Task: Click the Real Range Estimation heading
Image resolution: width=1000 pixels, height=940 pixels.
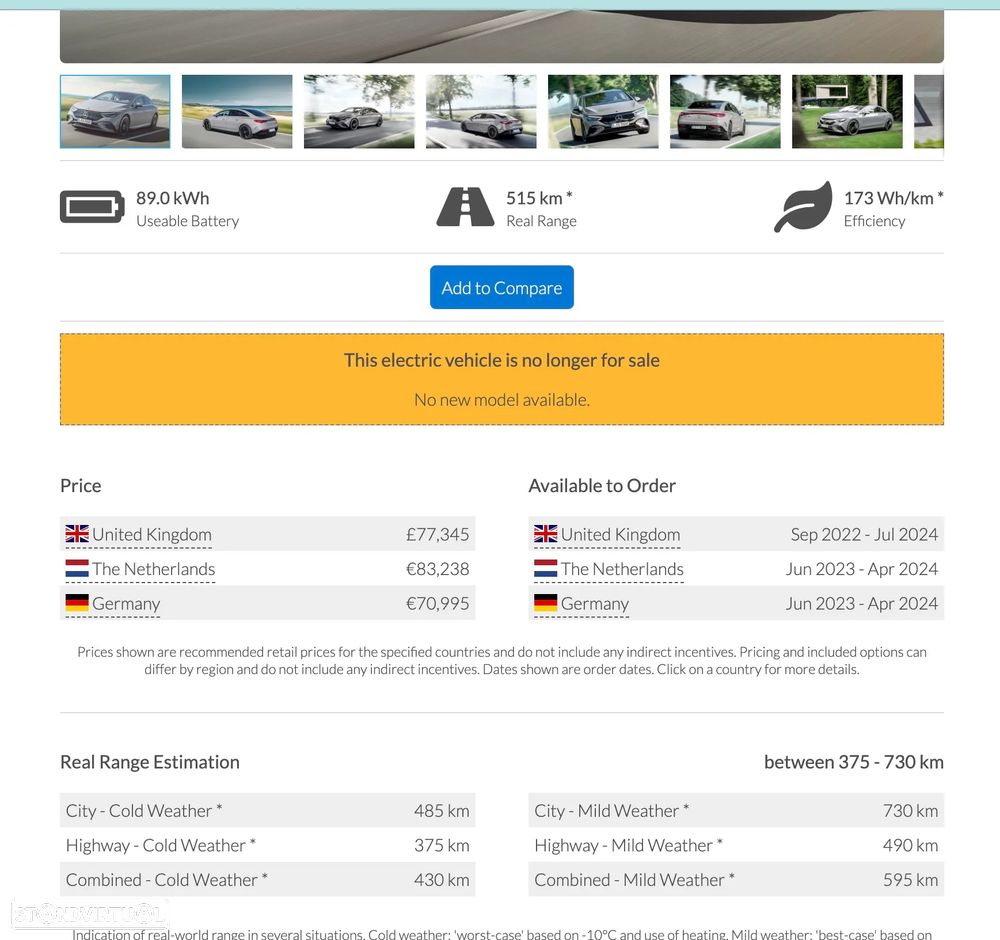Action: tap(150, 762)
